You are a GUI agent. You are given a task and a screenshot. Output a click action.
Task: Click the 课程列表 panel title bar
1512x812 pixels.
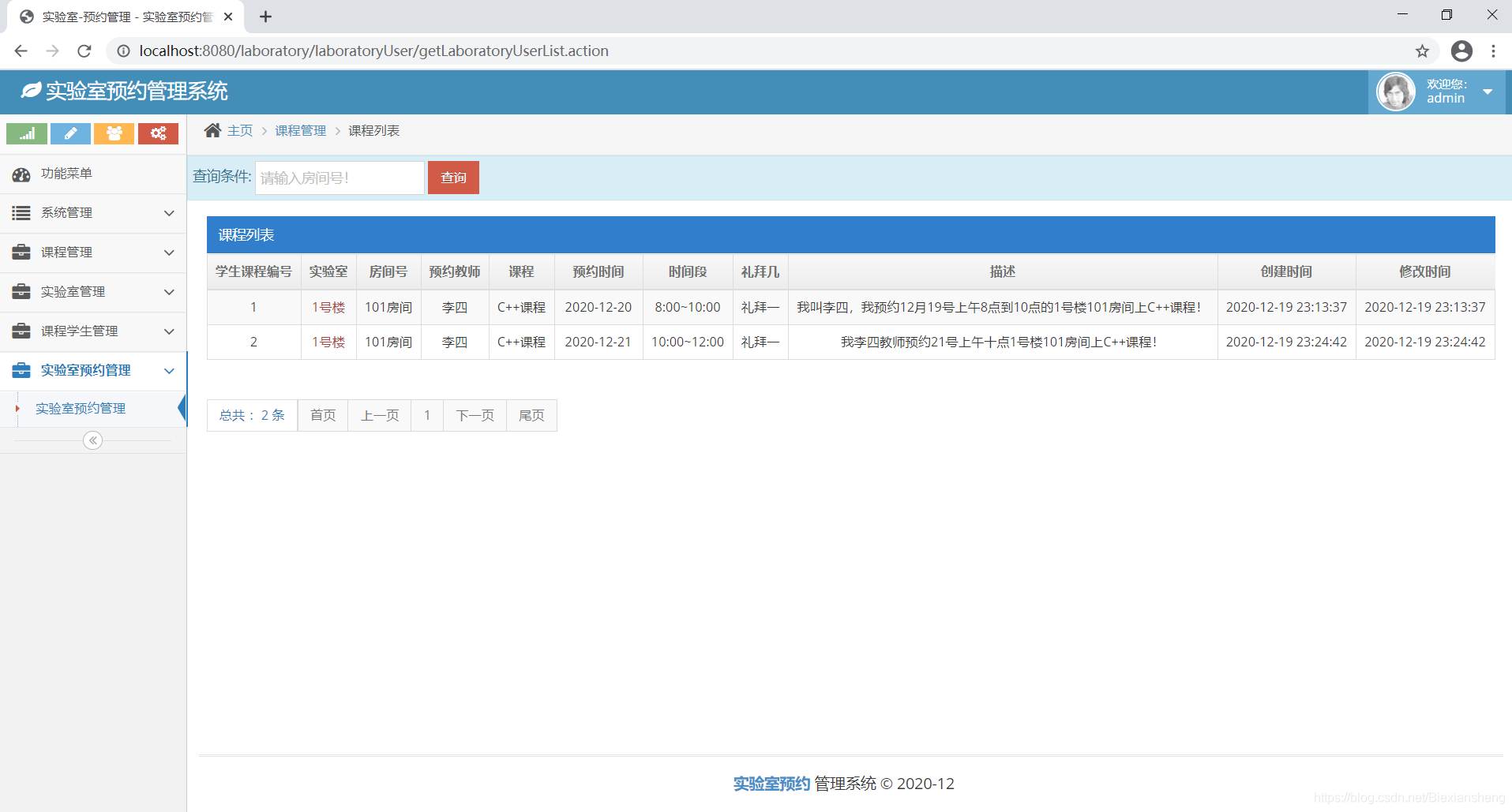tap(851, 235)
